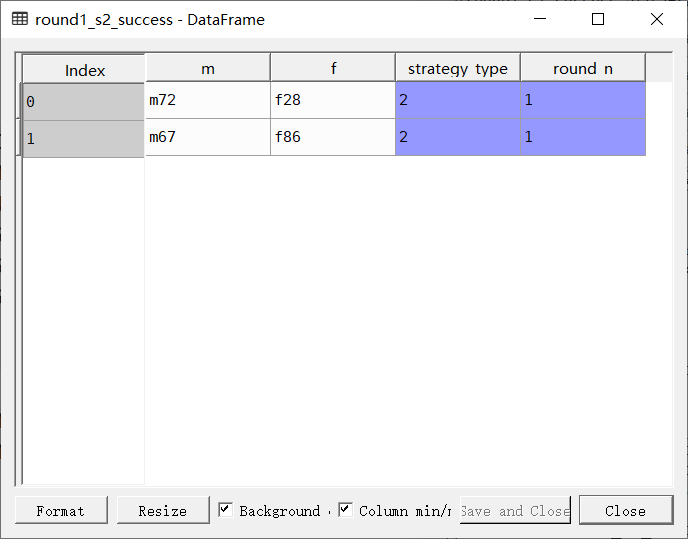Image resolution: width=688 pixels, height=539 pixels.
Task: Toggle the Background color checkbox
Action: [226, 510]
